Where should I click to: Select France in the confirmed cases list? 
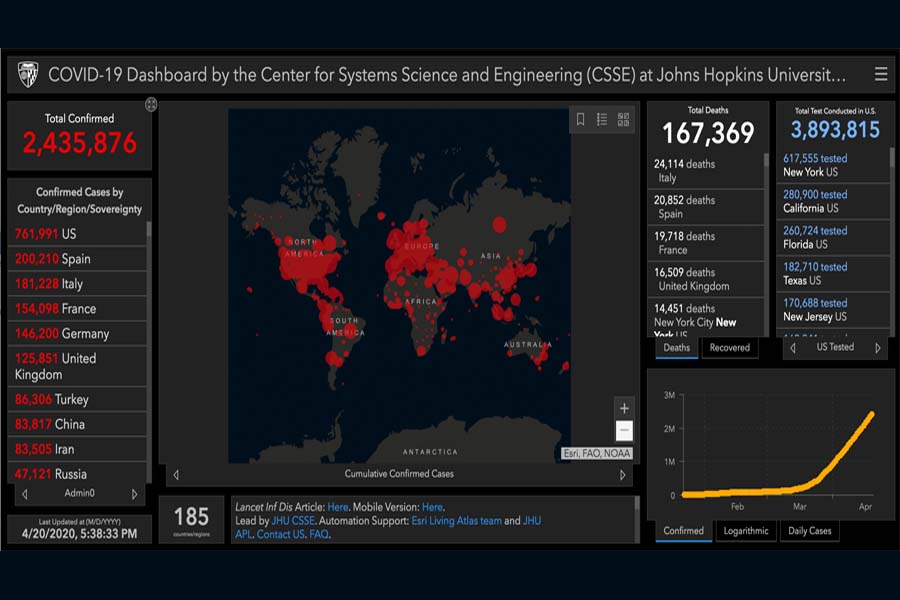point(77,309)
